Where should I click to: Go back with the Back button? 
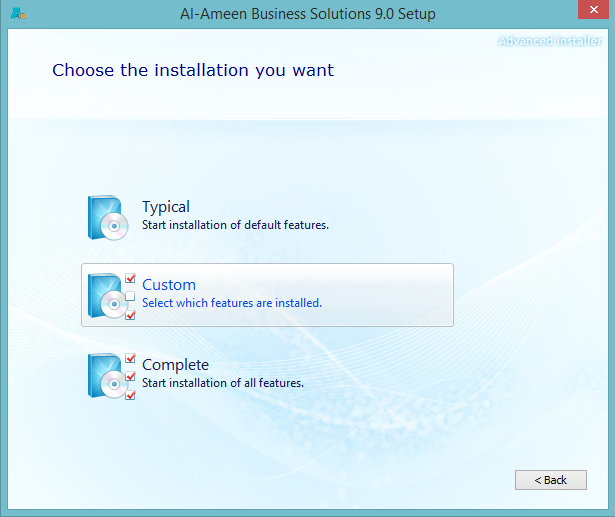coord(550,480)
